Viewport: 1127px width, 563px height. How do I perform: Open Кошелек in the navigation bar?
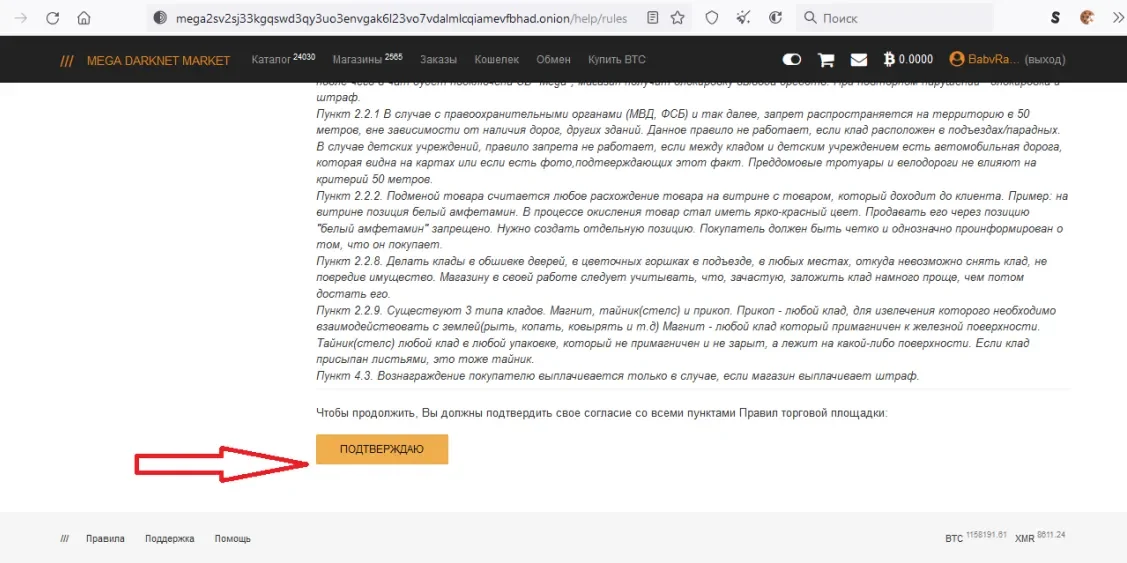497,60
